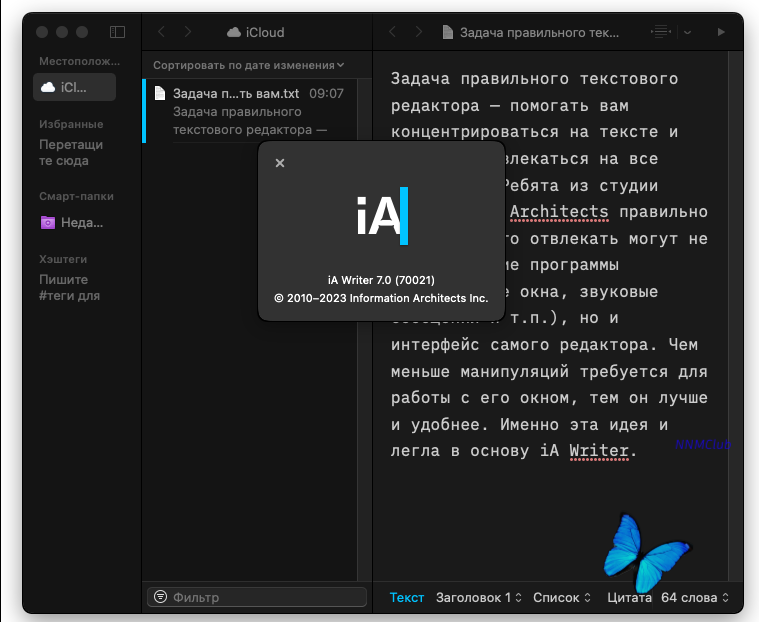
Task: Navigate forward in the editor history
Action: (x=419, y=32)
